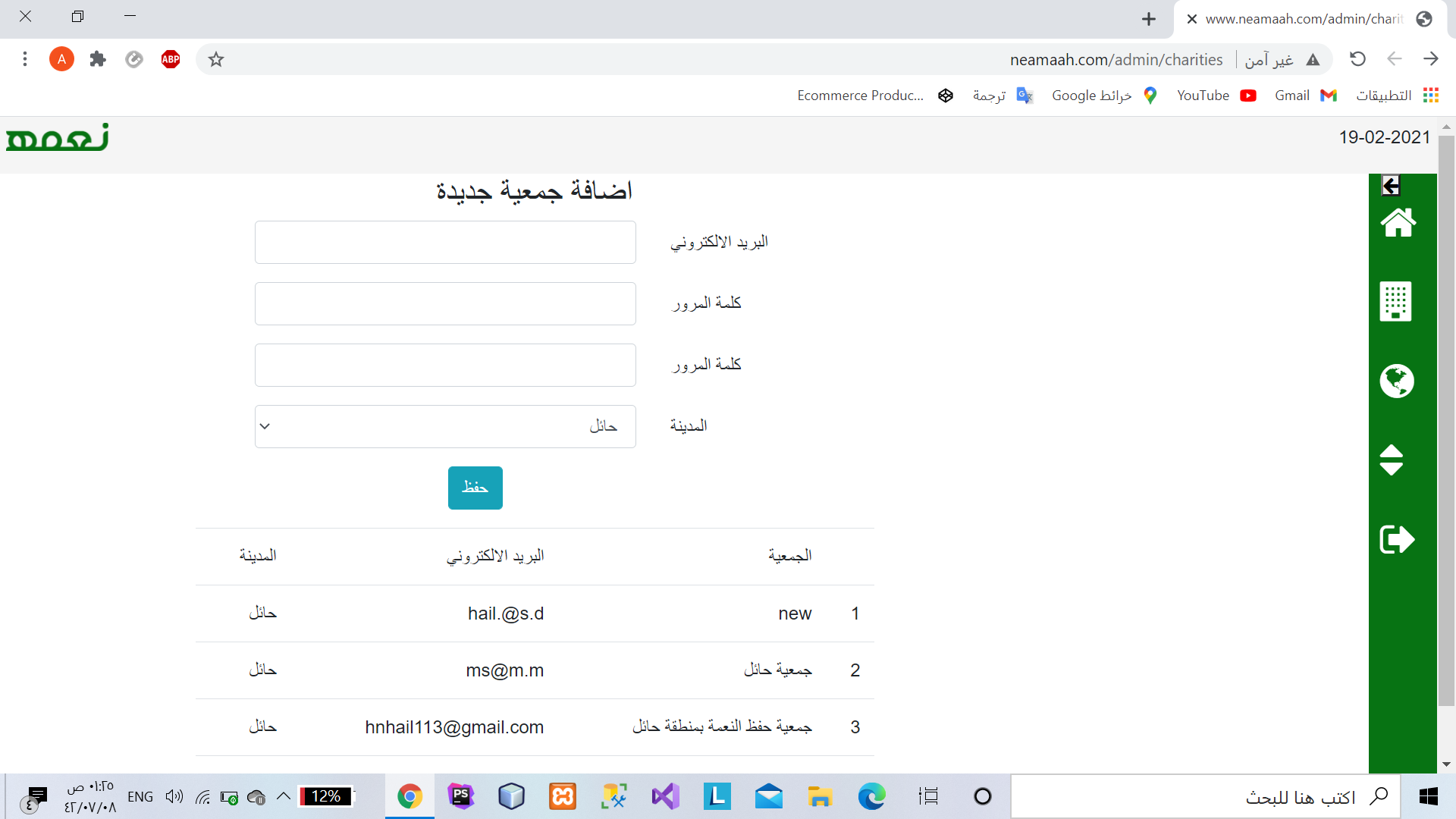Click the bookmark star in address bar
The image size is (1456, 819).
tap(216, 59)
